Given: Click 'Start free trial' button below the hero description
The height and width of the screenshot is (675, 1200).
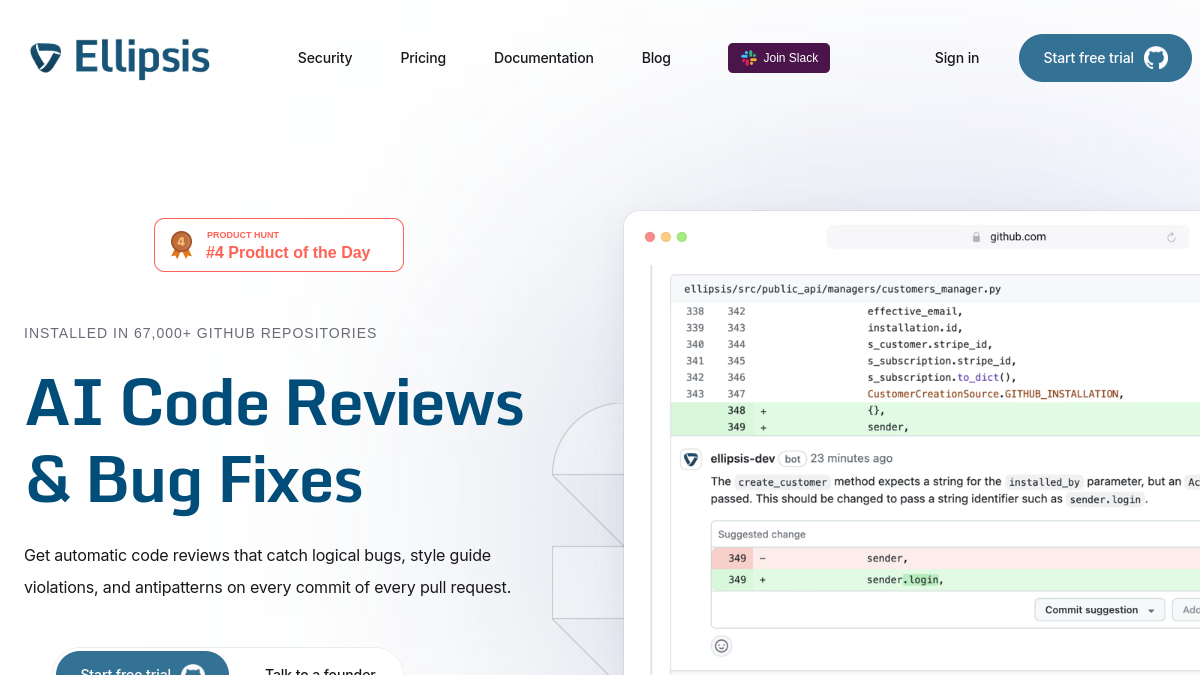Looking at the screenshot, I should pyautogui.click(x=142, y=663).
